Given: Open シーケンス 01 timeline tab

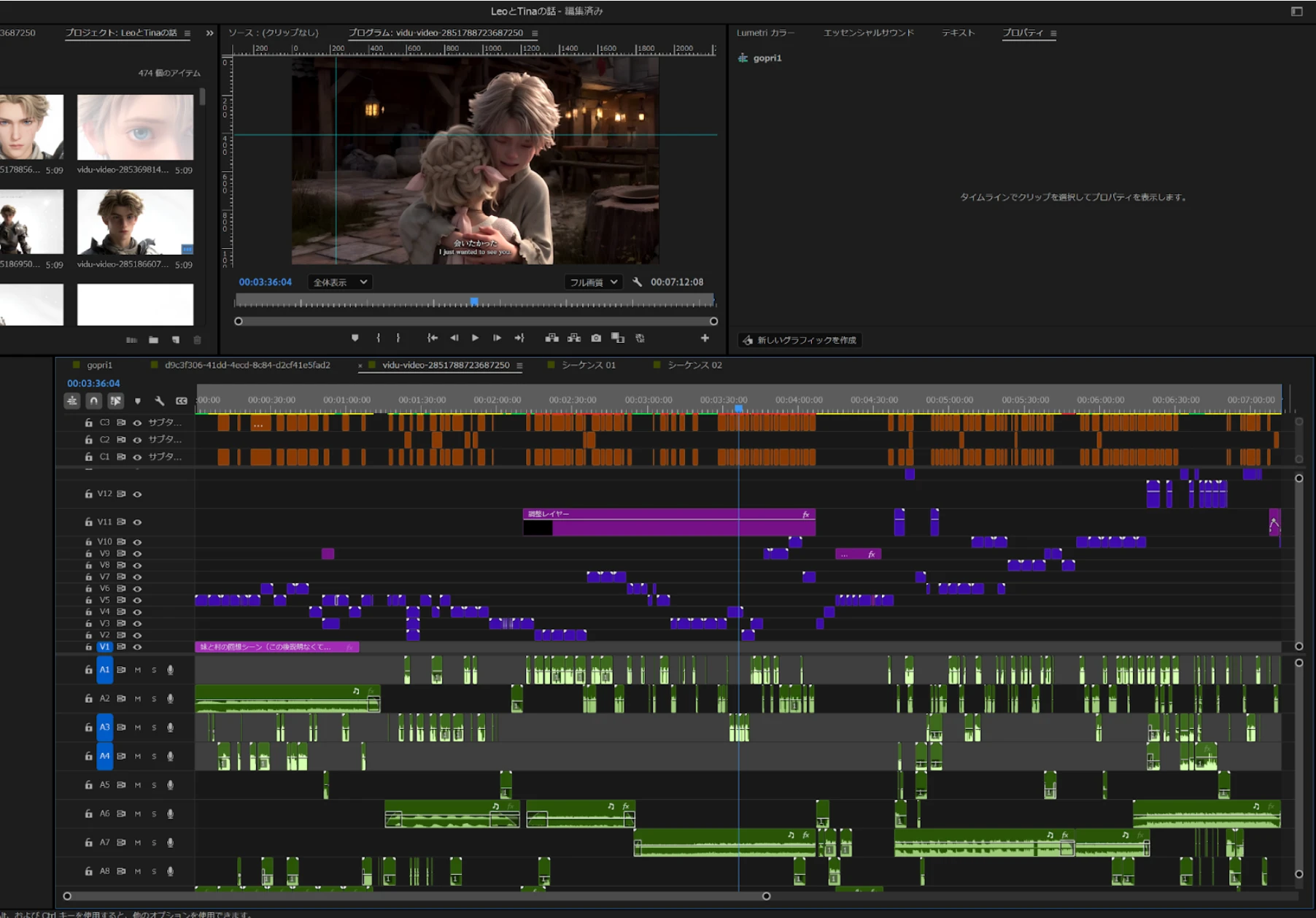Looking at the screenshot, I should click(x=588, y=365).
